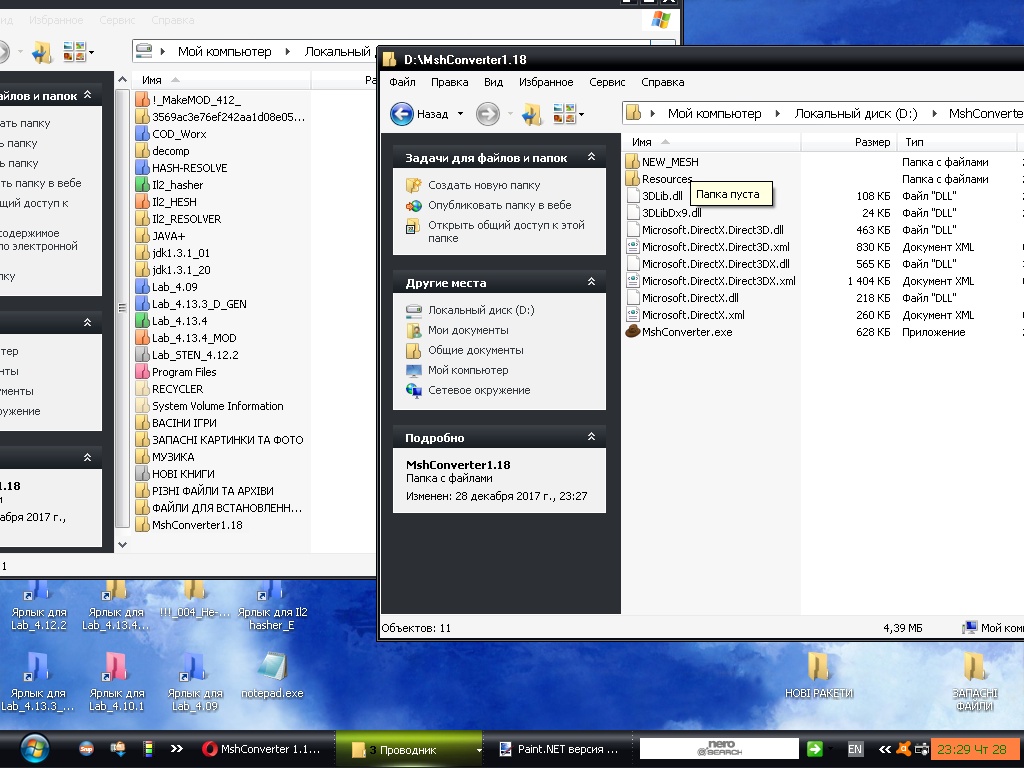Click the Up folder icon in toolbar

[x=532, y=114]
